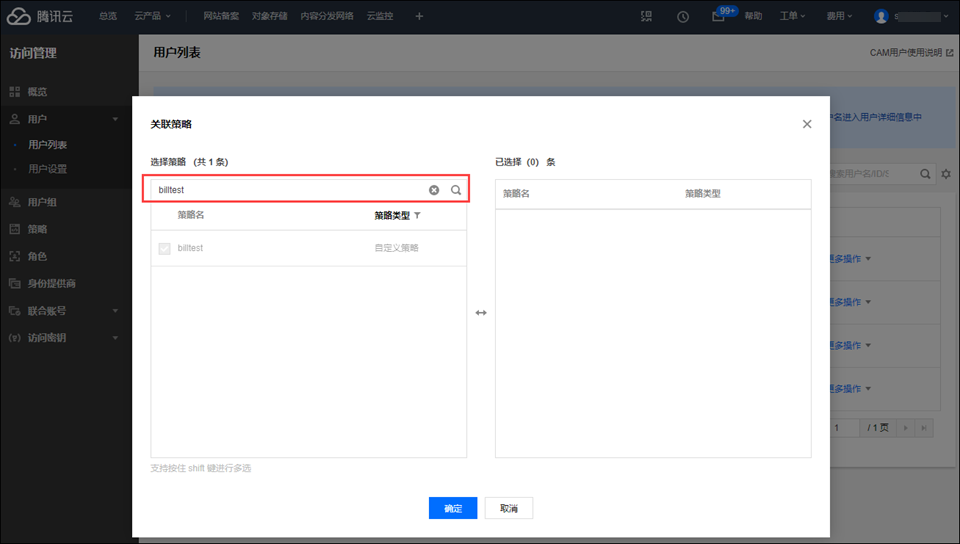Close the associate policy dialog
Screen dimensions: 960x544
click(807, 124)
